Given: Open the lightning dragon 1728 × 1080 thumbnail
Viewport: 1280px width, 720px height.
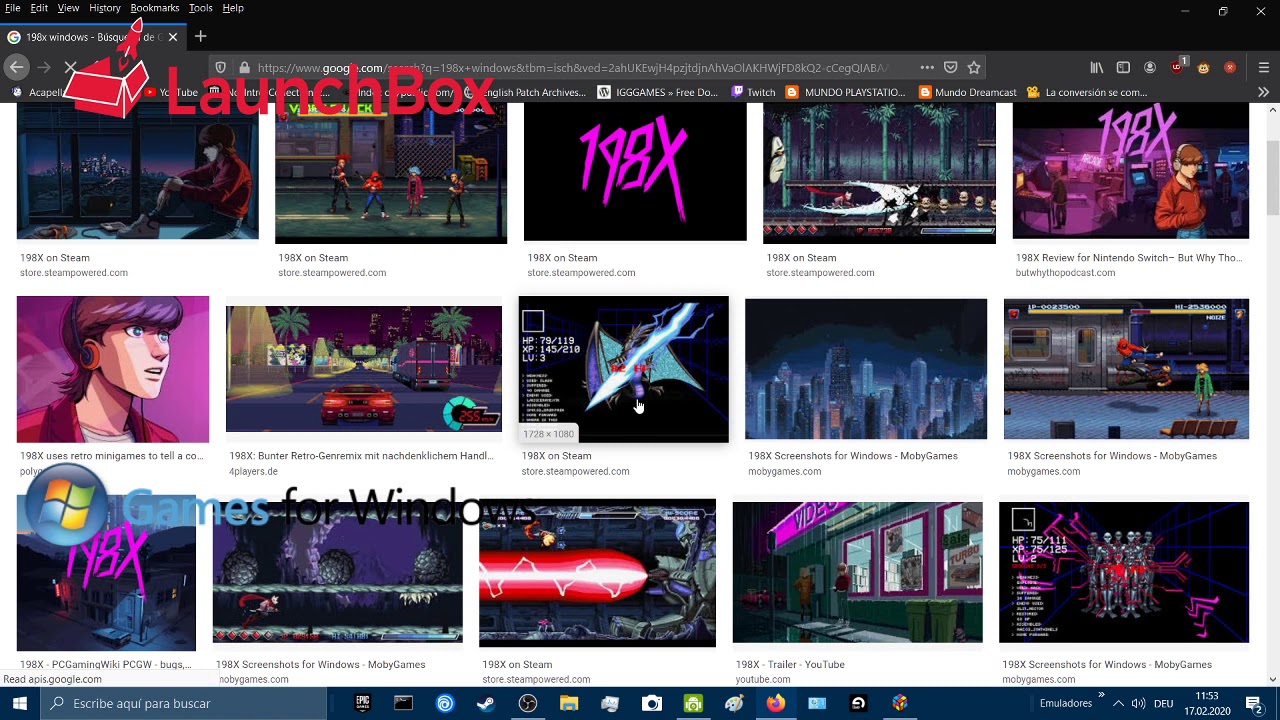Looking at the screenshot, I should pos(623,369).
